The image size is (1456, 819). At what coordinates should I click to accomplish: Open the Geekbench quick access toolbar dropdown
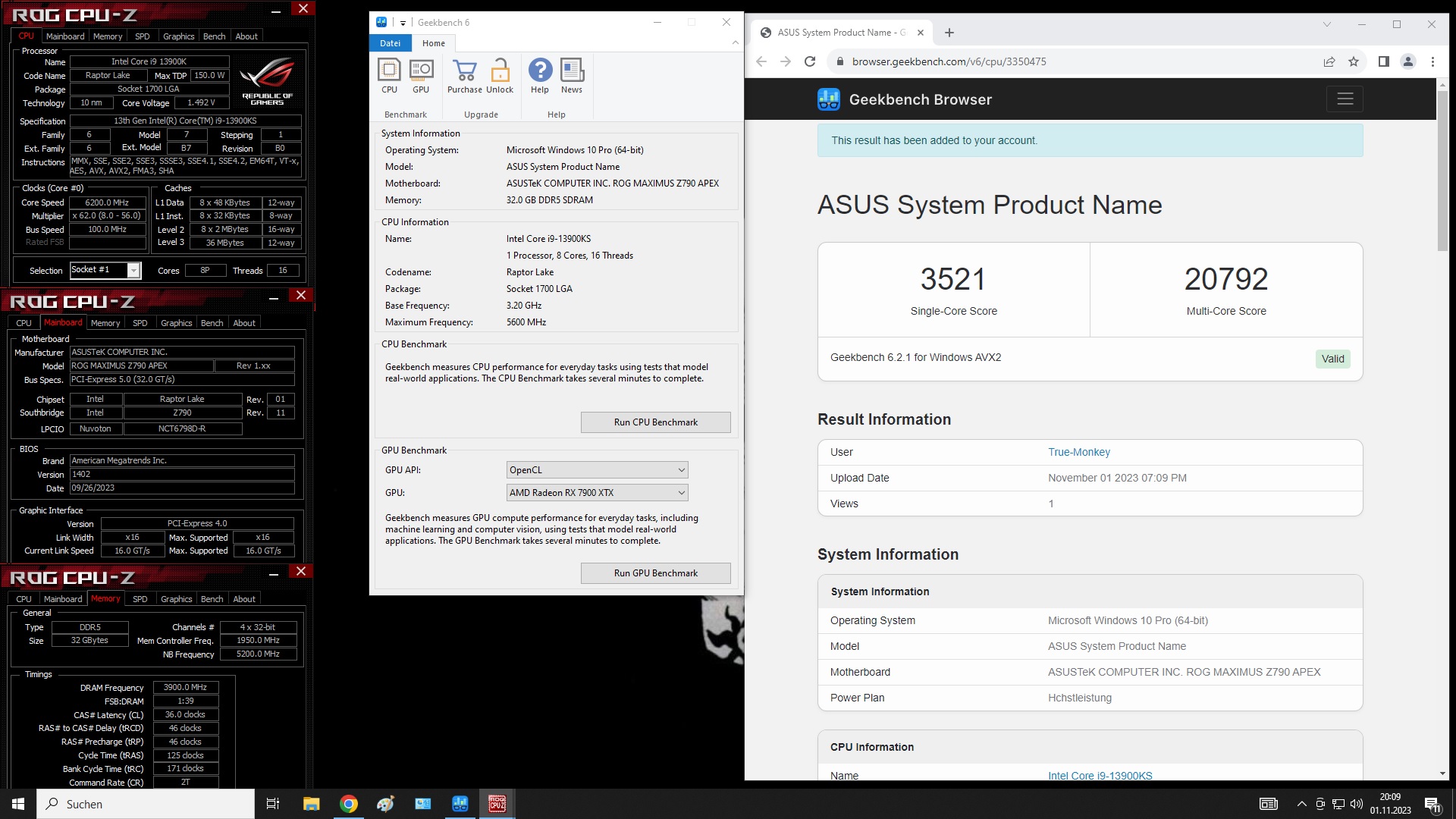coord(403,23)
